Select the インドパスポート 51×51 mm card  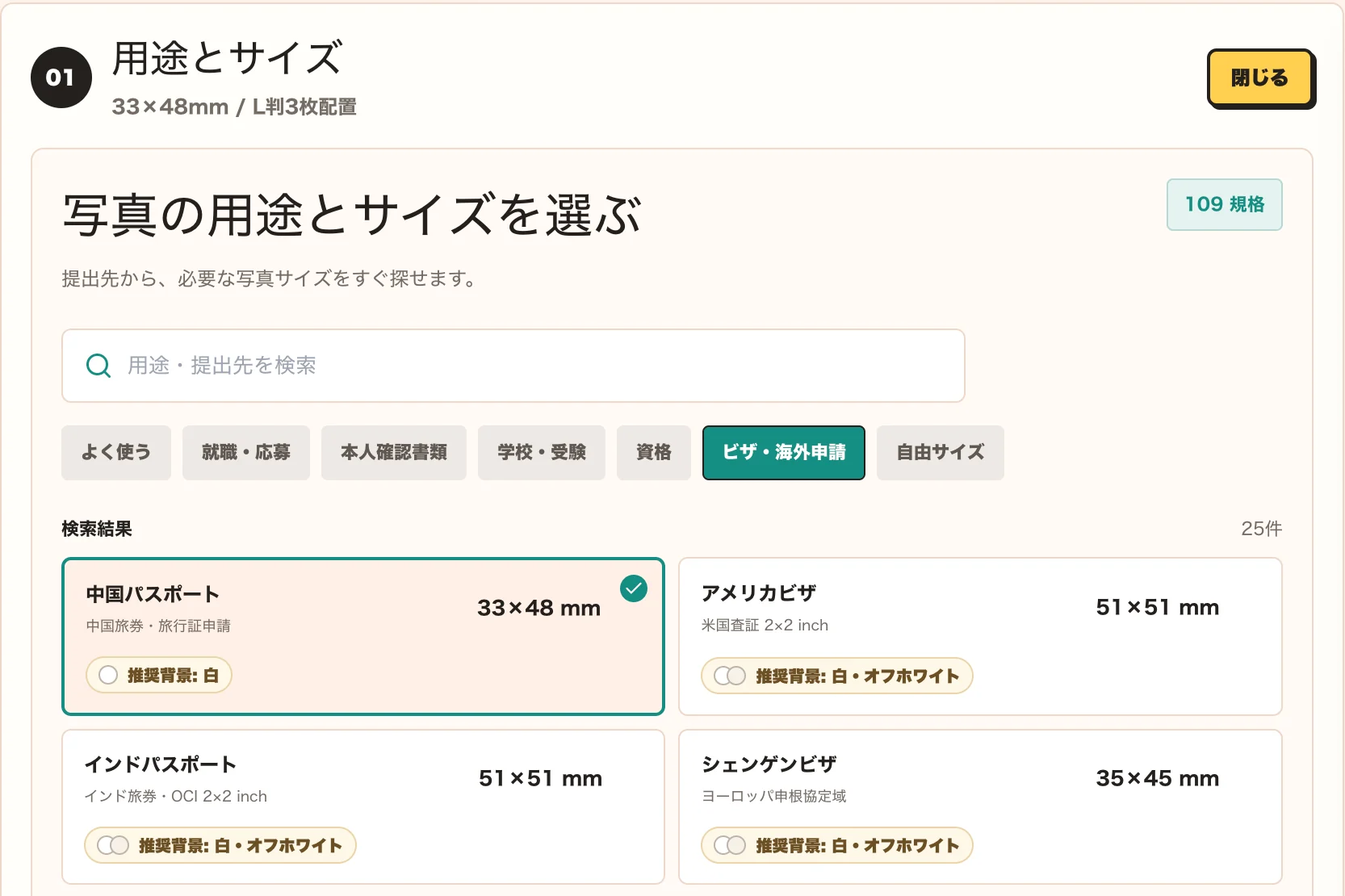click(363, 806)
